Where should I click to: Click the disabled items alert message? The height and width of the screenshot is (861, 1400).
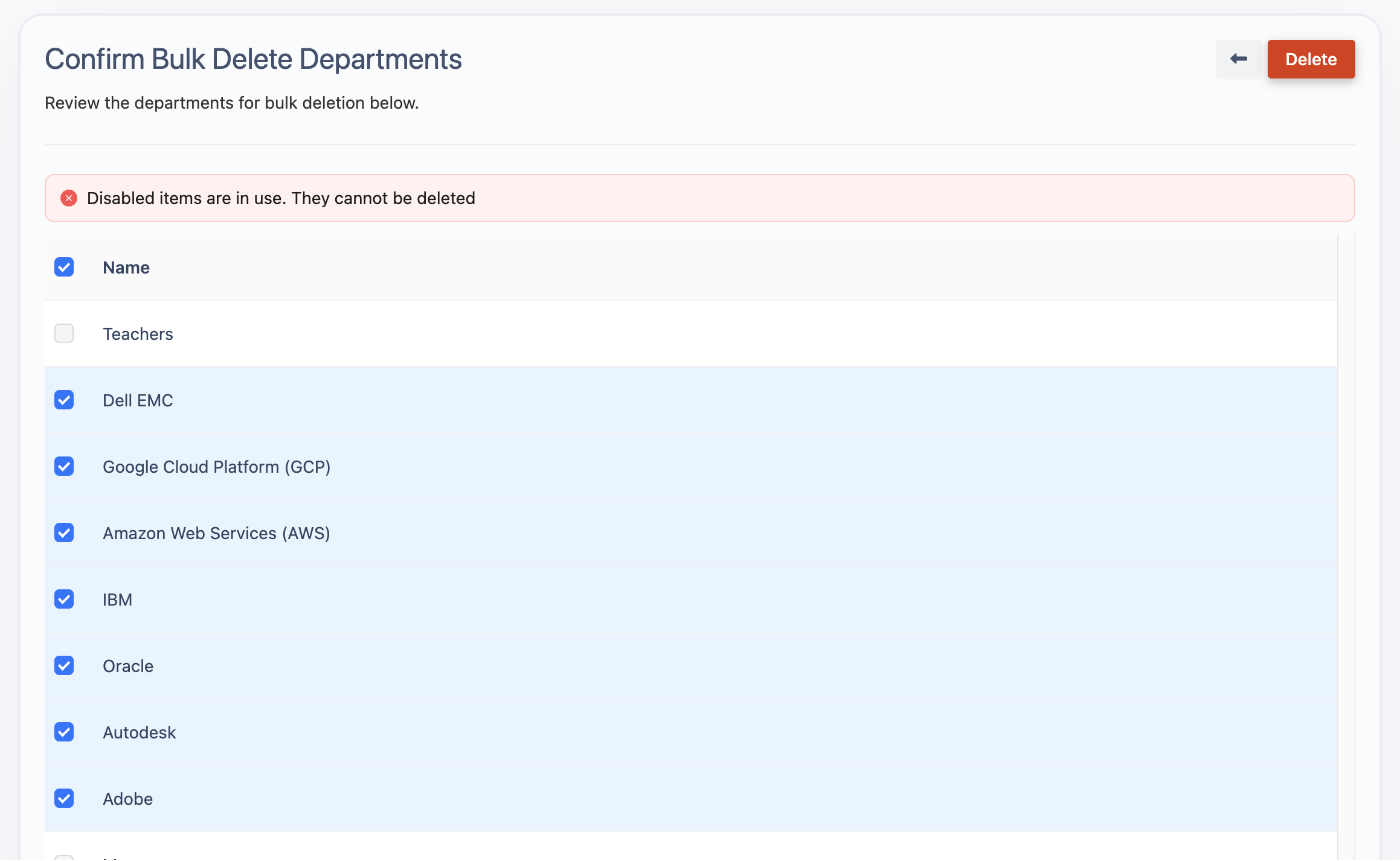pyautogui.click(x=281, y=198)
